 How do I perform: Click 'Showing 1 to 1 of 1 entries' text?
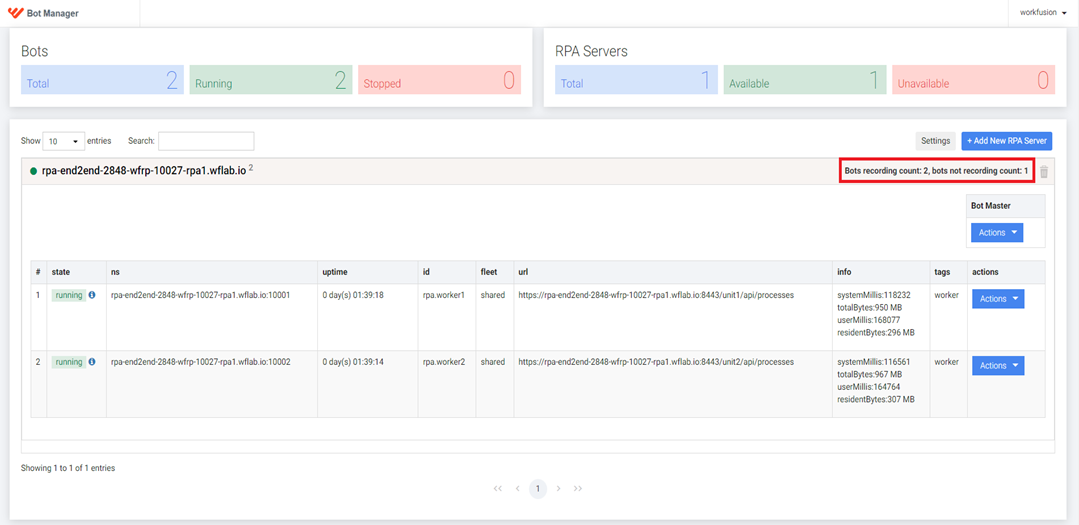(68, 468)
